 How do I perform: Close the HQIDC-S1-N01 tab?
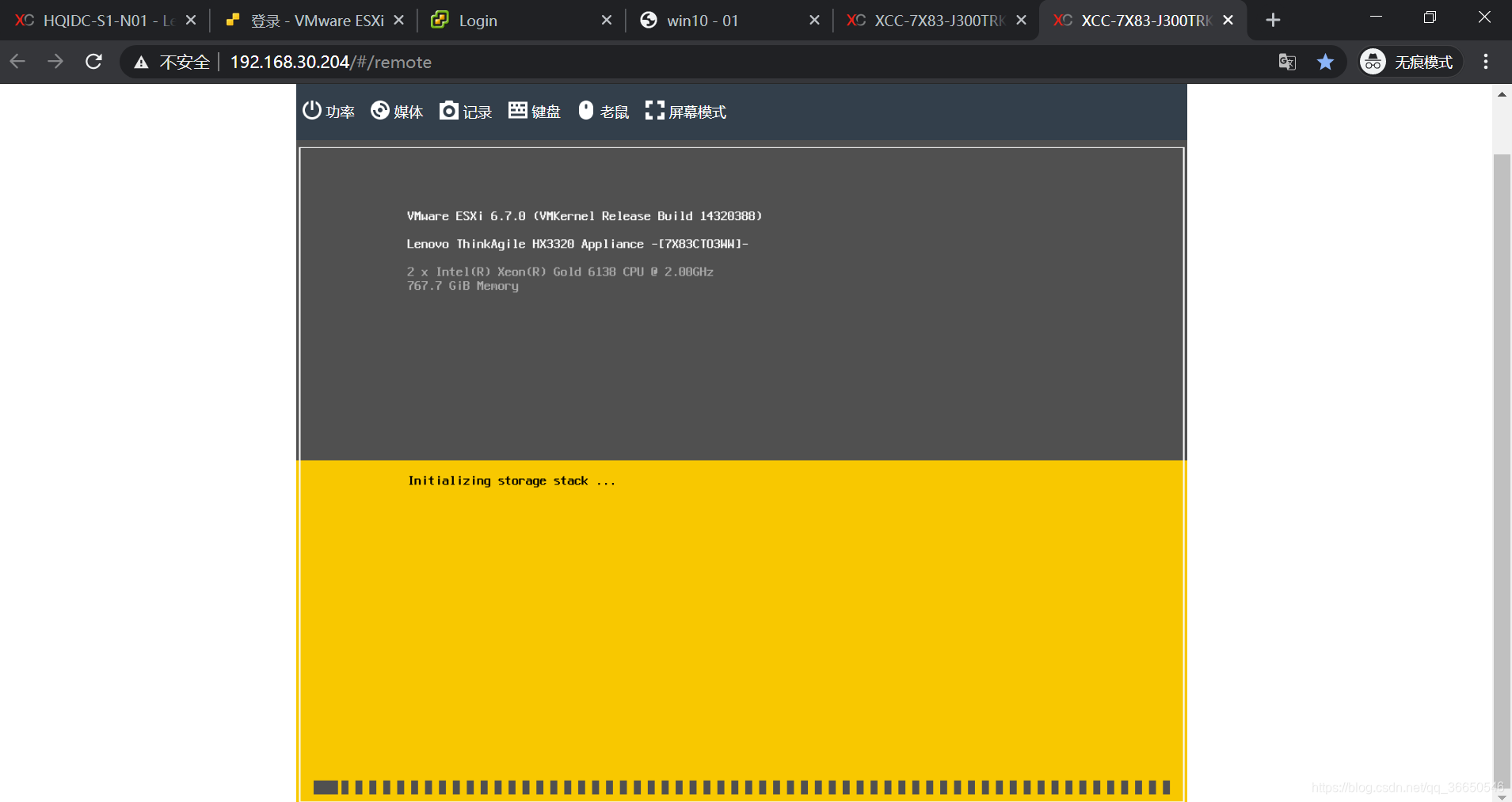[x=191, y=21]
